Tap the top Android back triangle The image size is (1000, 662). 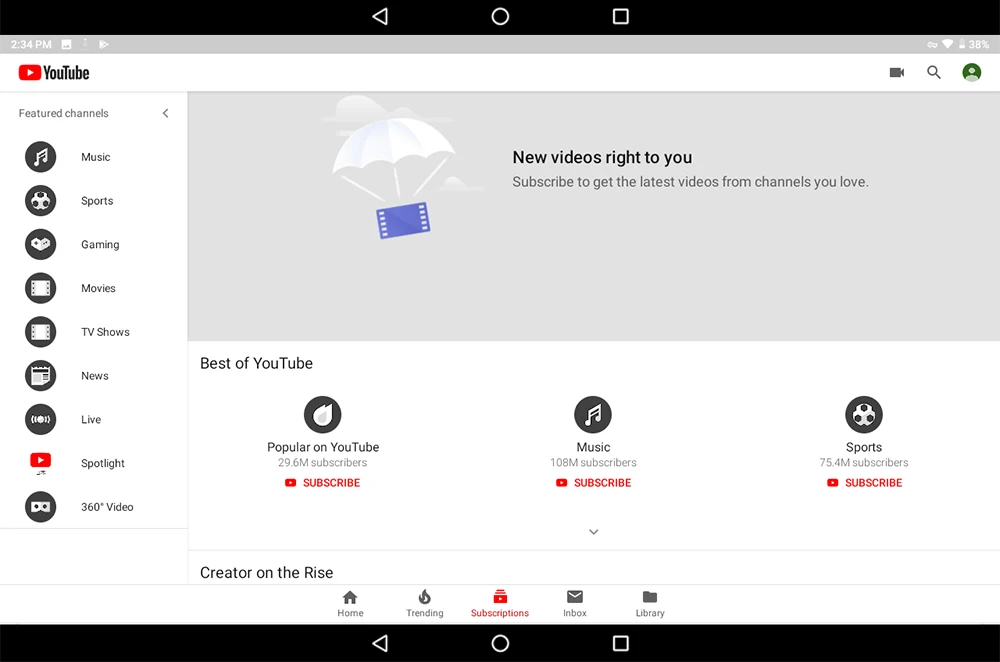(x=380, y=17)
